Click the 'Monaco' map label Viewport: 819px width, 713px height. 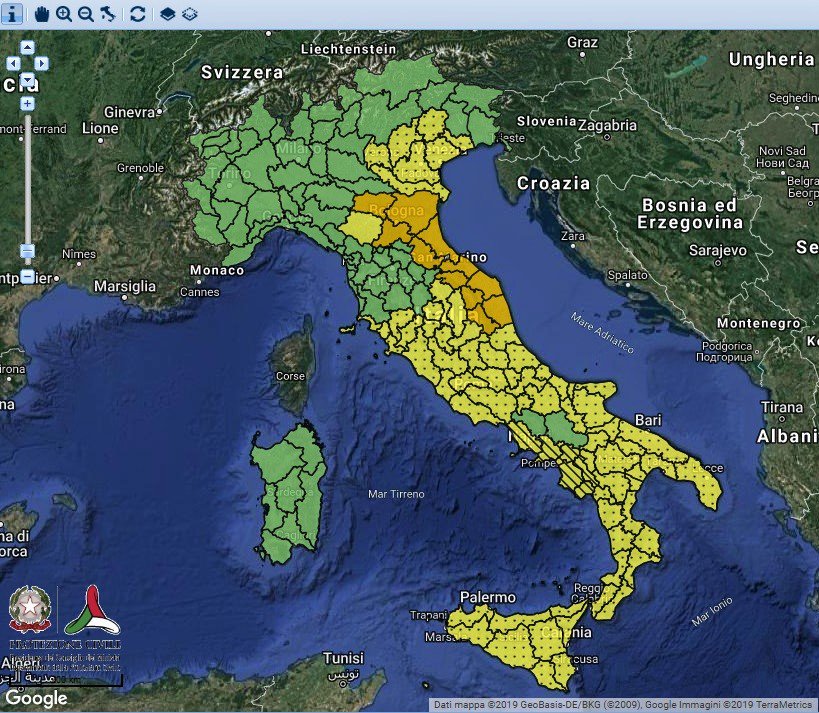[x=217, y=270]
